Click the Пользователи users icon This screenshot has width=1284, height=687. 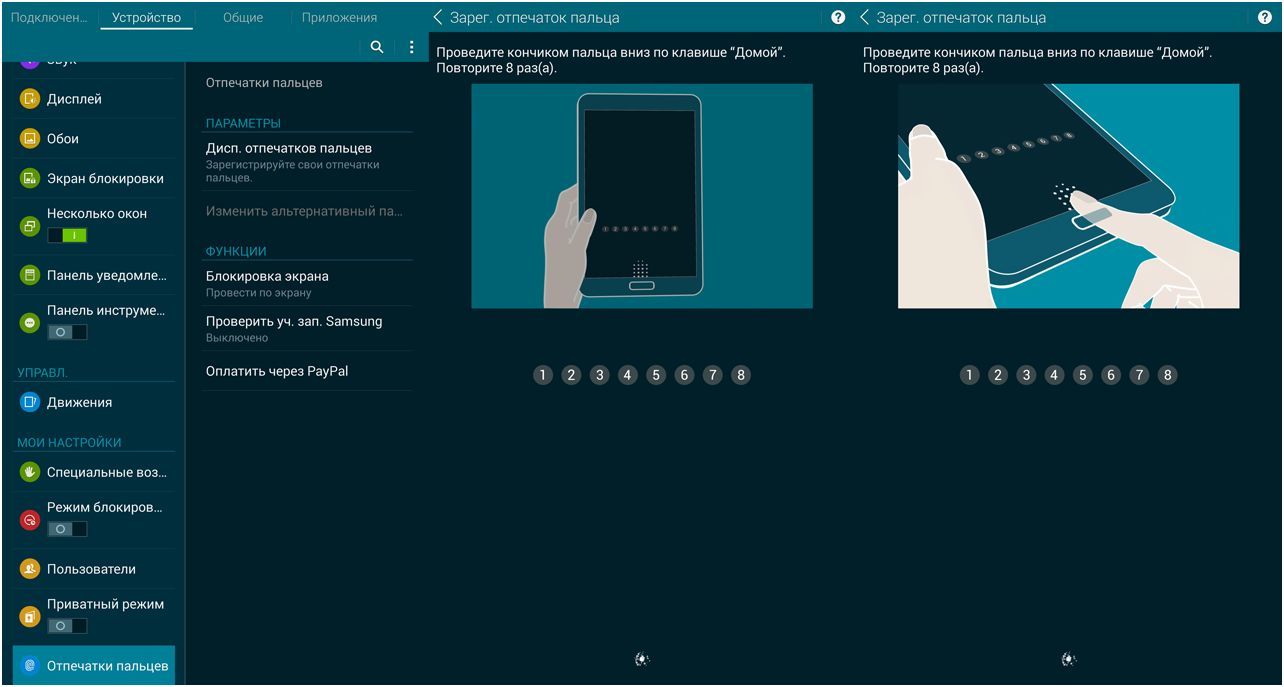28,569
